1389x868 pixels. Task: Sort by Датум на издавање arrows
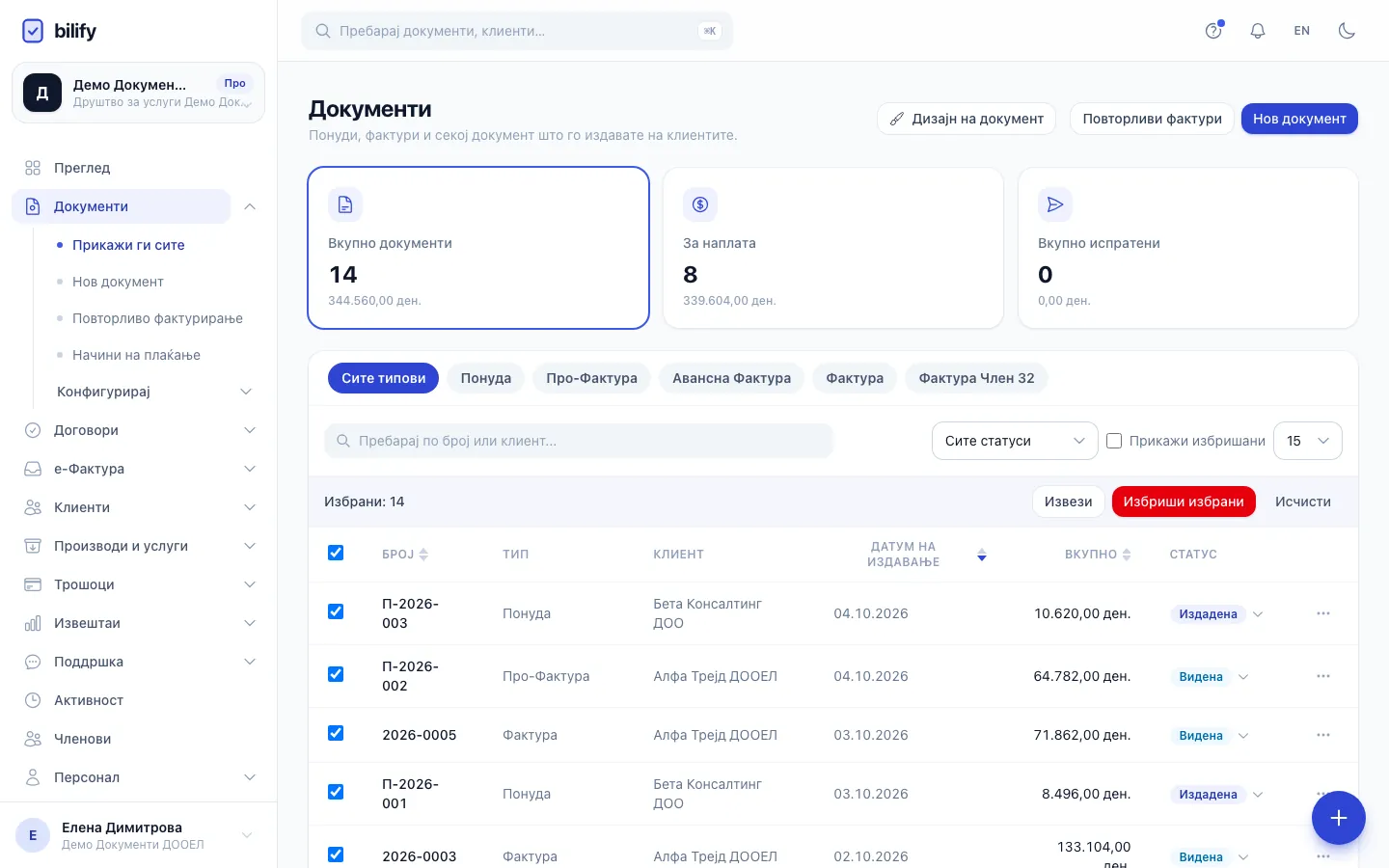pos(981,555)
